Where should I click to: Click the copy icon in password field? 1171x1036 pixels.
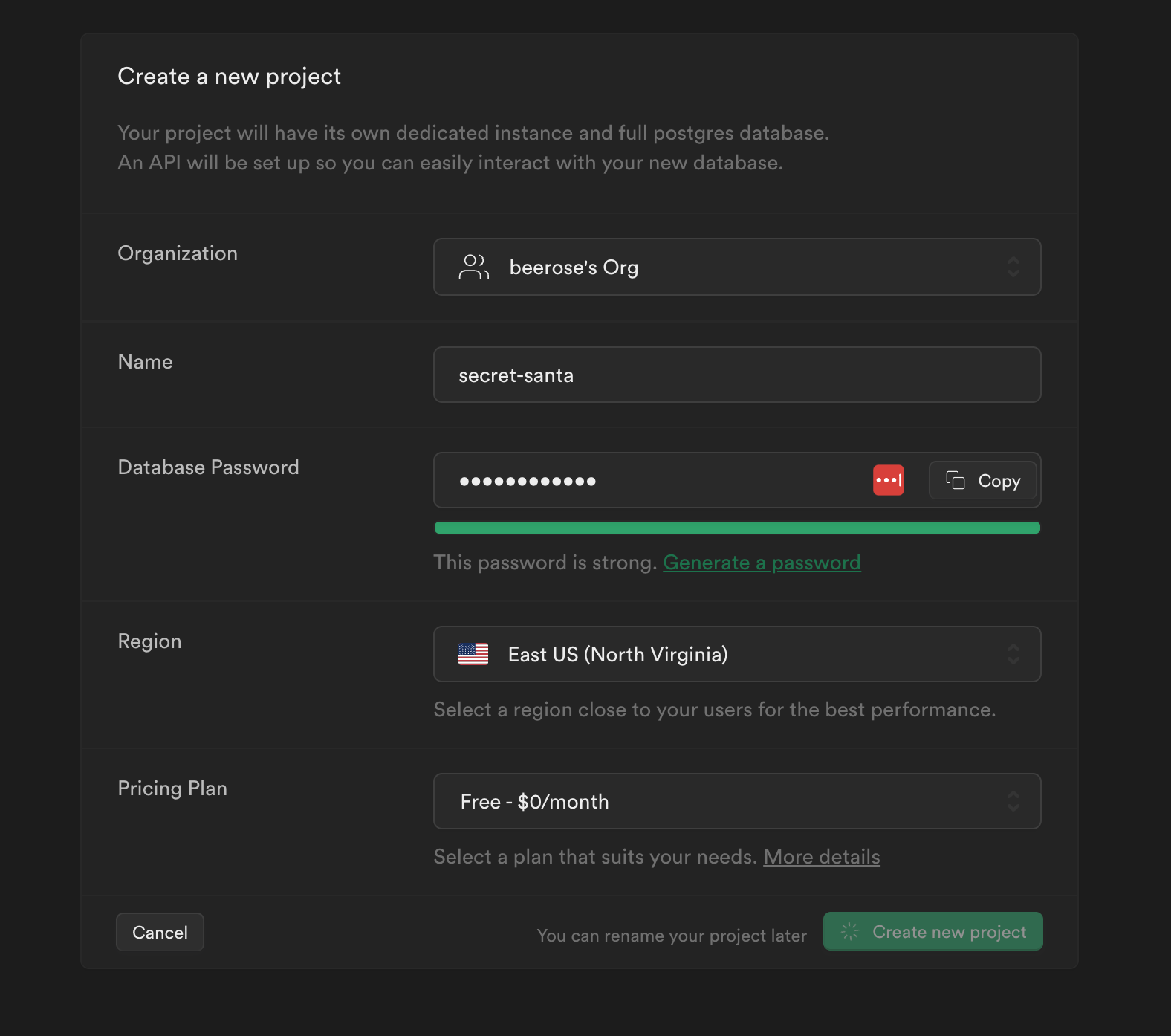955,480
